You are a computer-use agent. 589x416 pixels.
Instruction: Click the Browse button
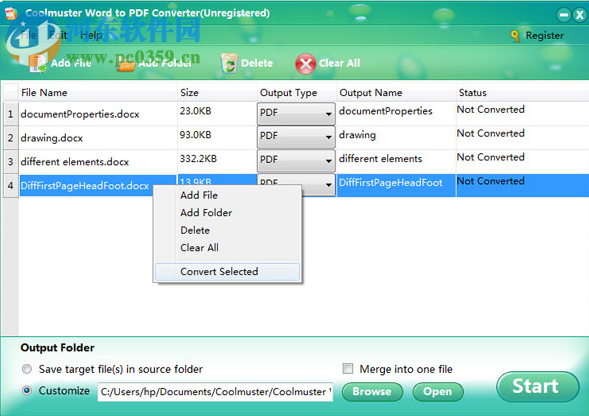point(372,392)
